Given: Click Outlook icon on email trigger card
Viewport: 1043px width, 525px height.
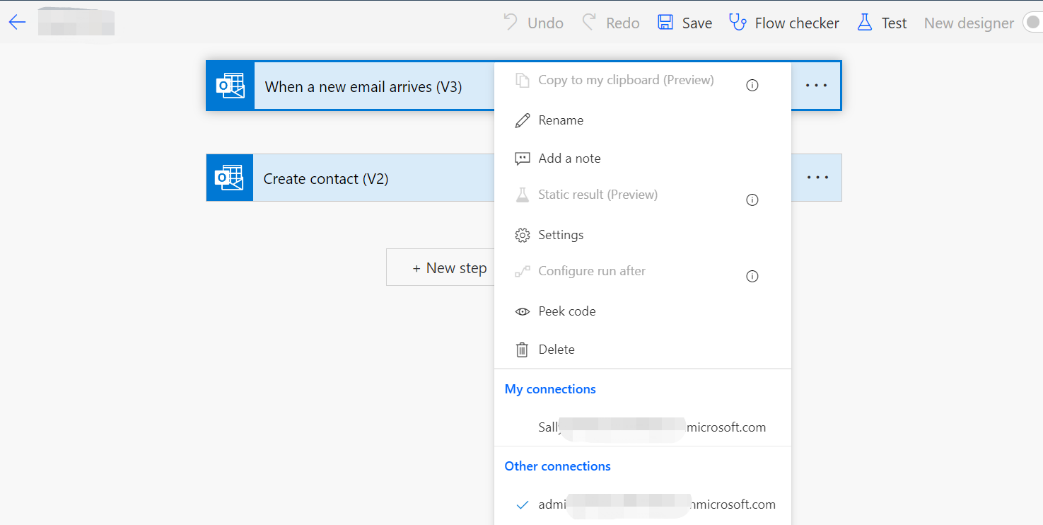Looking at the screenshot, I should [230, 86].
